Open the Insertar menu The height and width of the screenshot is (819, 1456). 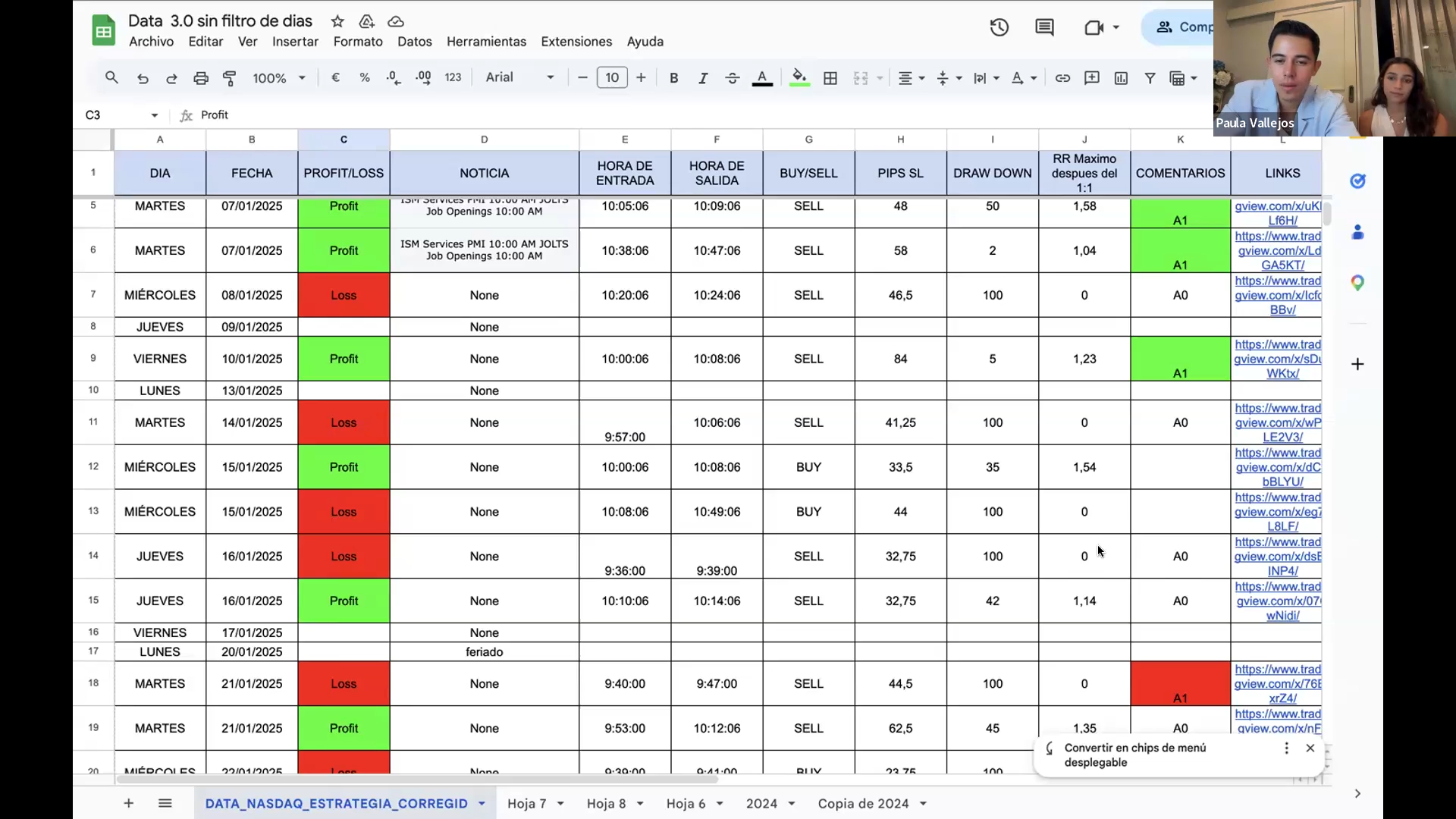pos(295,42)
